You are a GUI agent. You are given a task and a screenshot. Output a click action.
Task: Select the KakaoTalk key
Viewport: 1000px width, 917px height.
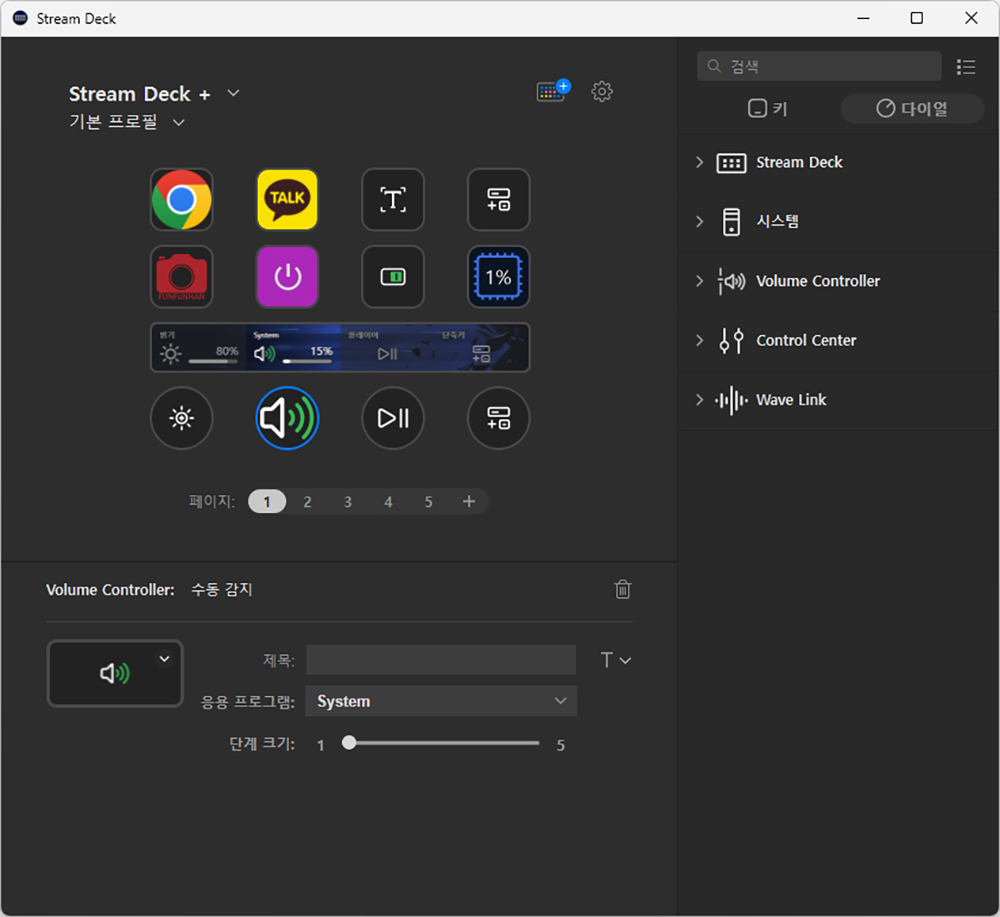287,200
